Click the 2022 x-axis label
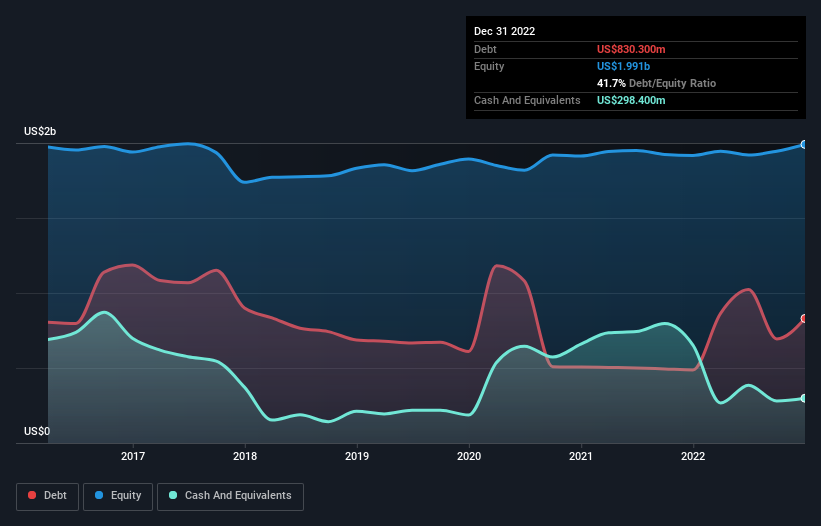The height and width of the screenshot is (526, 821). click(x=693, y=456)
